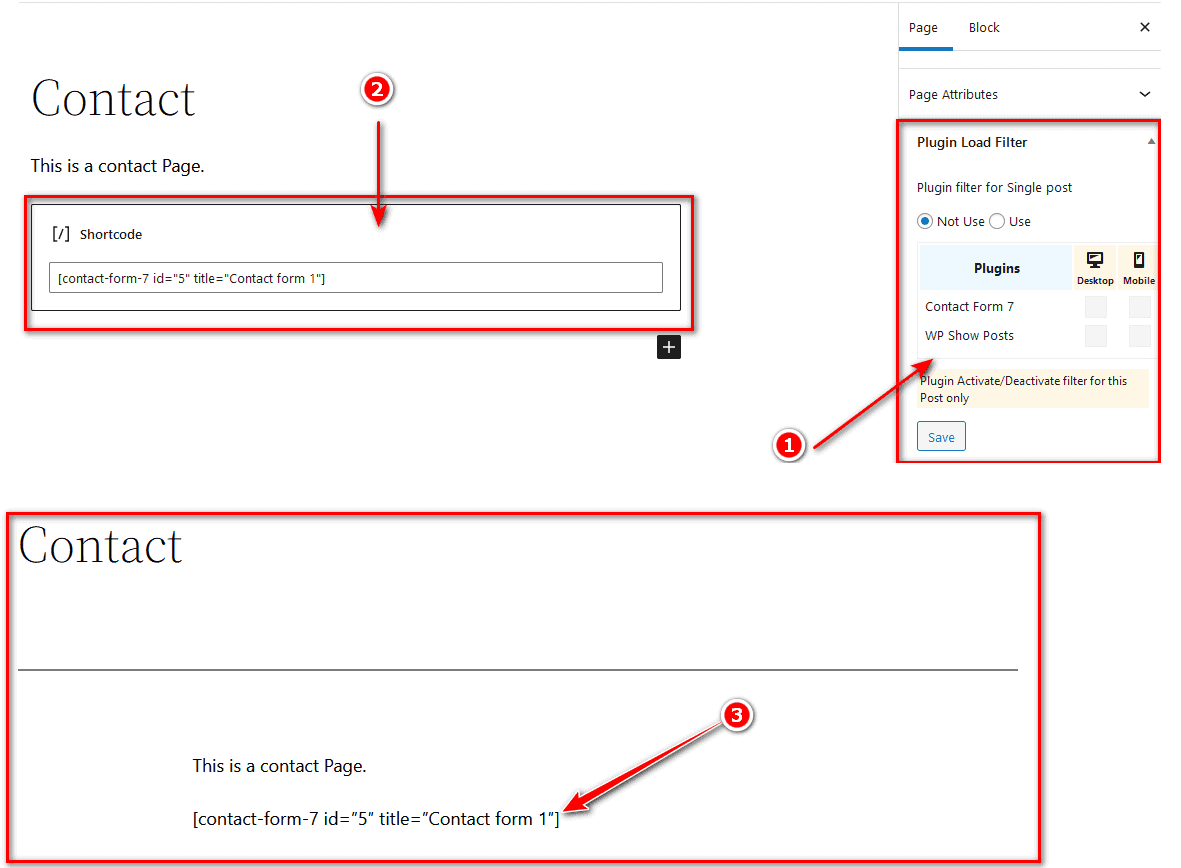Toggle WP Show Posts Mobile checkbox
This screenshot has height=868, width=1181.
coord(1140,336)
